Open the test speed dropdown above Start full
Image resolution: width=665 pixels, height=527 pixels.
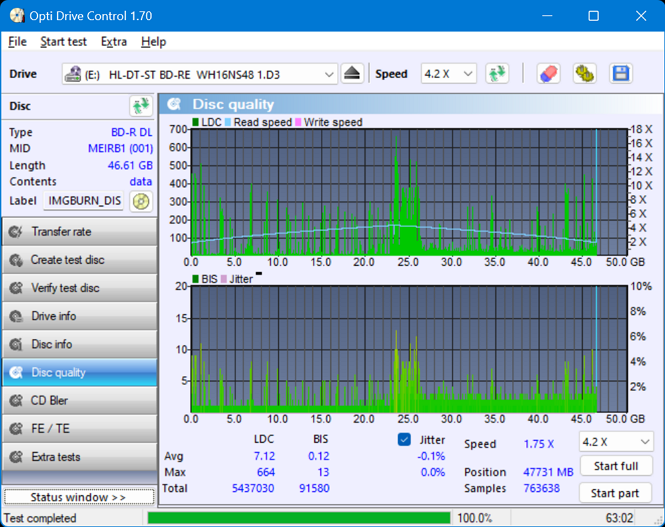pyautogui.click(x=616, y=442)
